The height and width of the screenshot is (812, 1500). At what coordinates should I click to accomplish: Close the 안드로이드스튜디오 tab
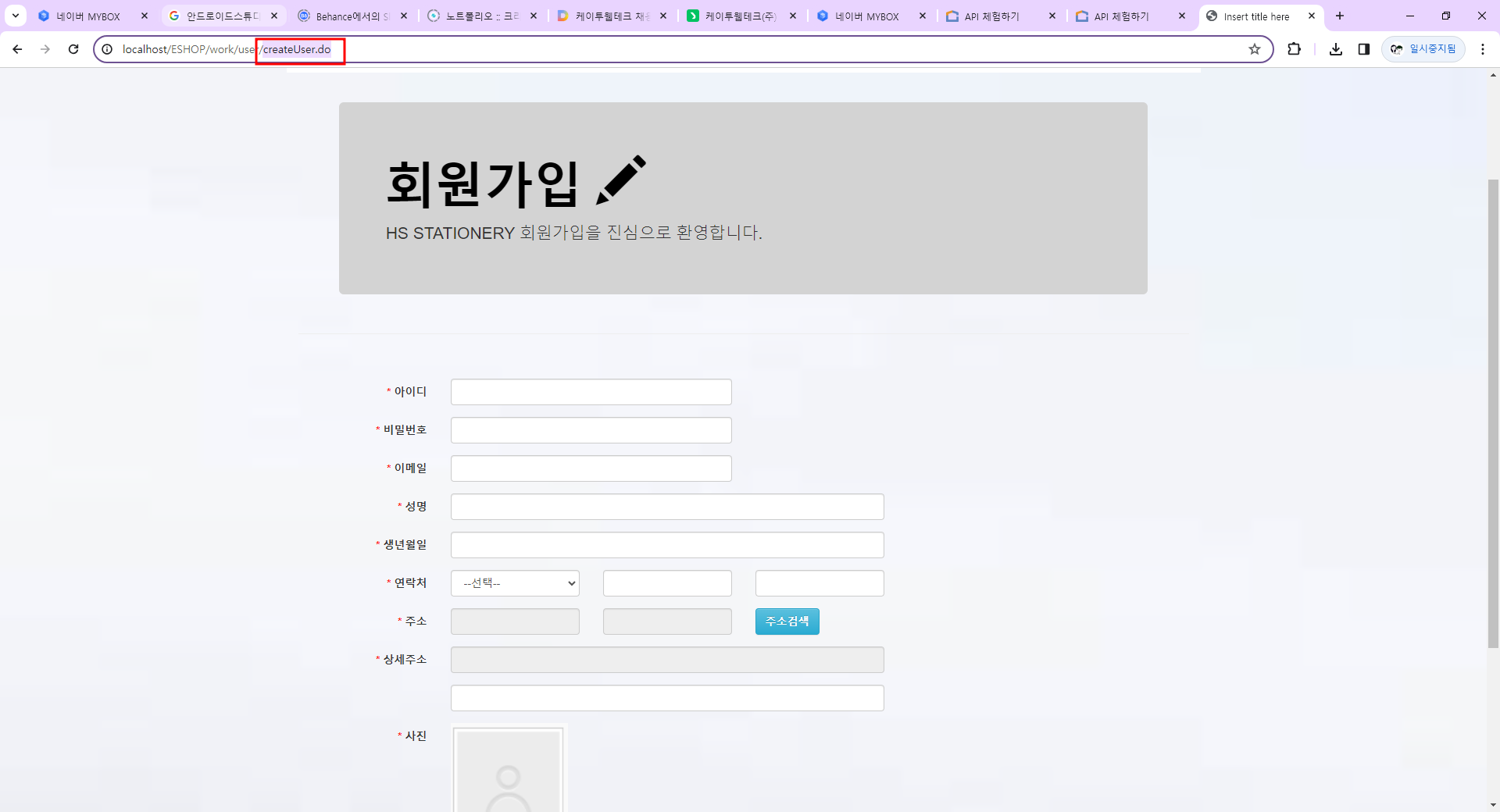274,16
